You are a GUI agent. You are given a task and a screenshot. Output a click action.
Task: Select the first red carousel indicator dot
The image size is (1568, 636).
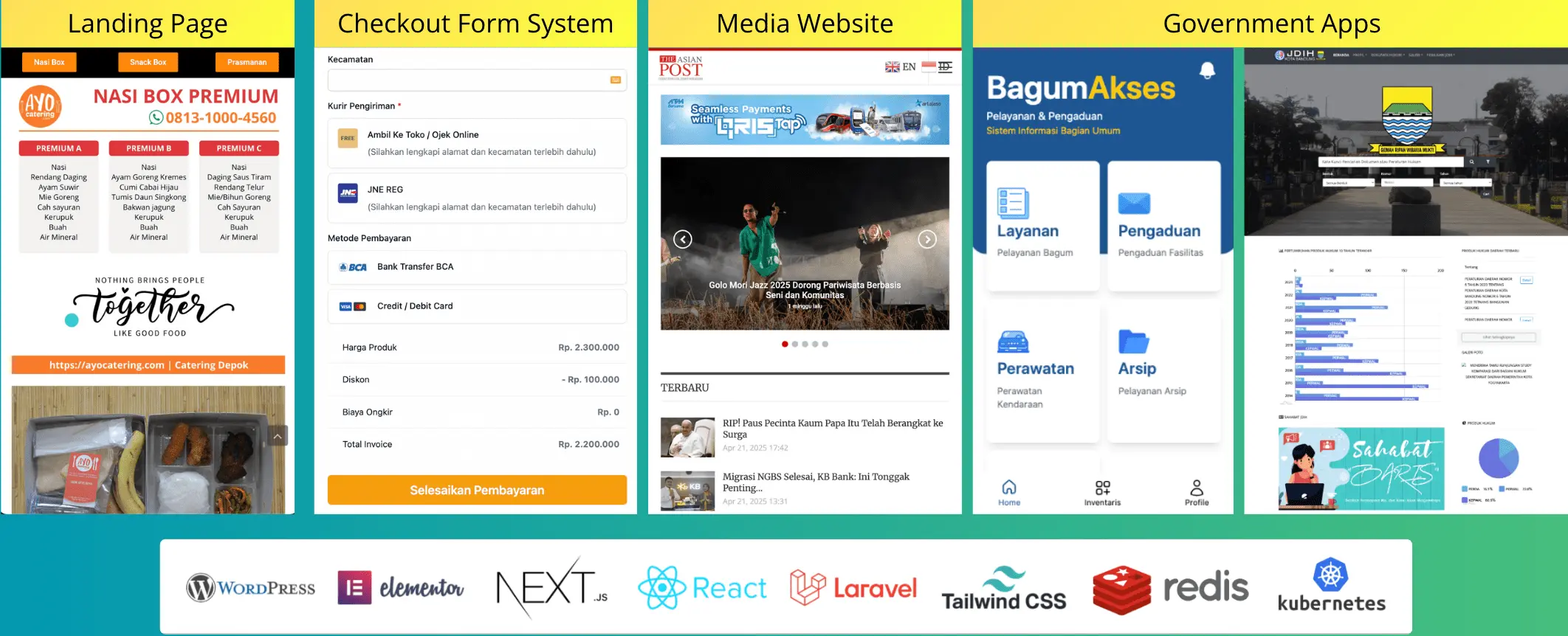(x=784, y=344)
